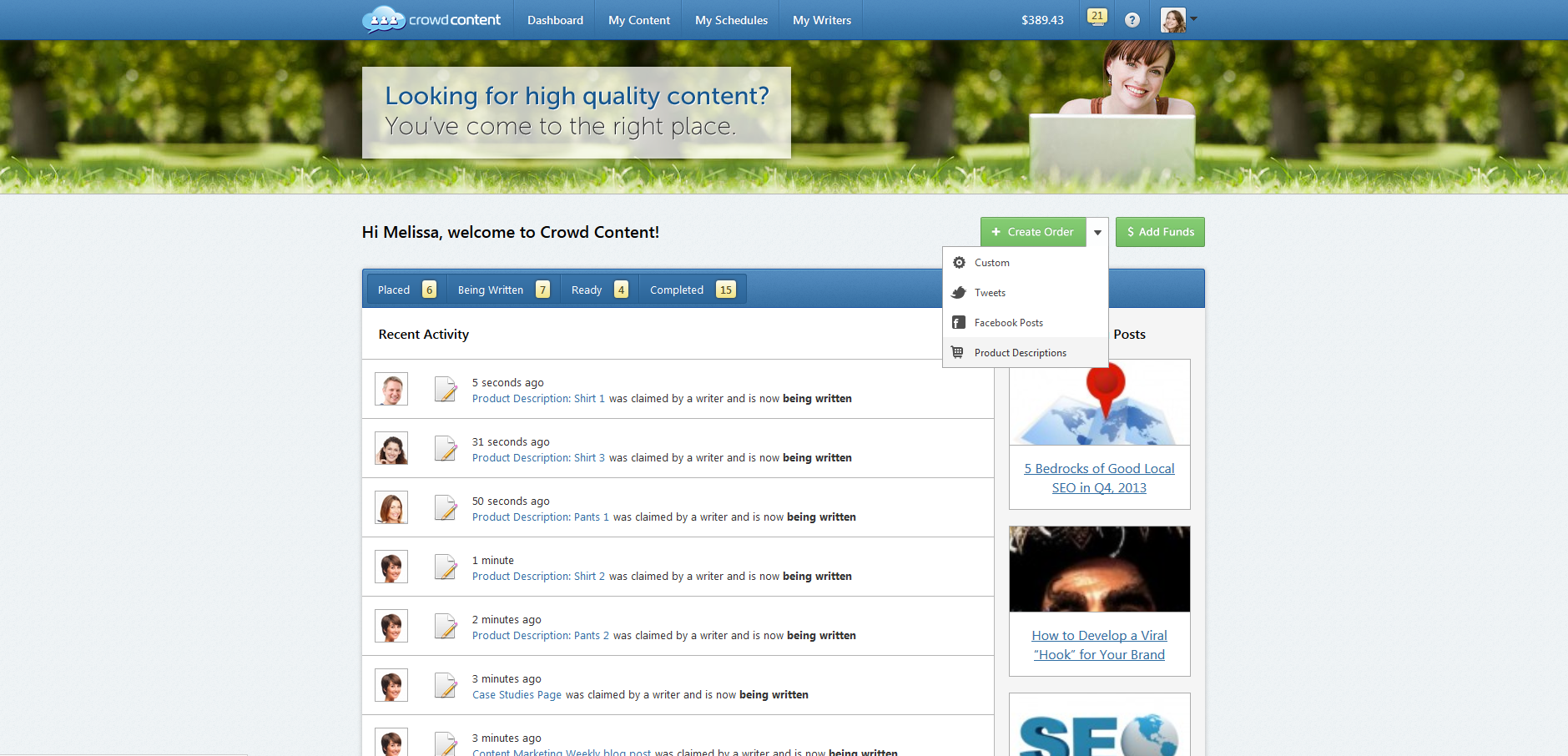Show the Completed orders tab
Image resolution: width=1568 pixels, height=756 pixels.
[691, 290]
